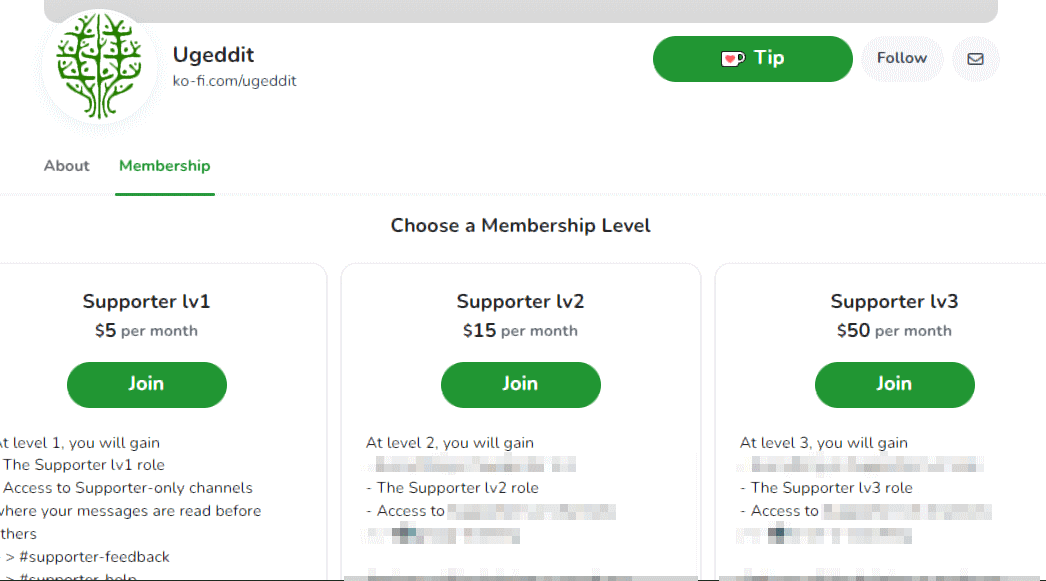The image size is (1046, 581).
Task: Click the Tip button
Action: [x=753, y=58]
